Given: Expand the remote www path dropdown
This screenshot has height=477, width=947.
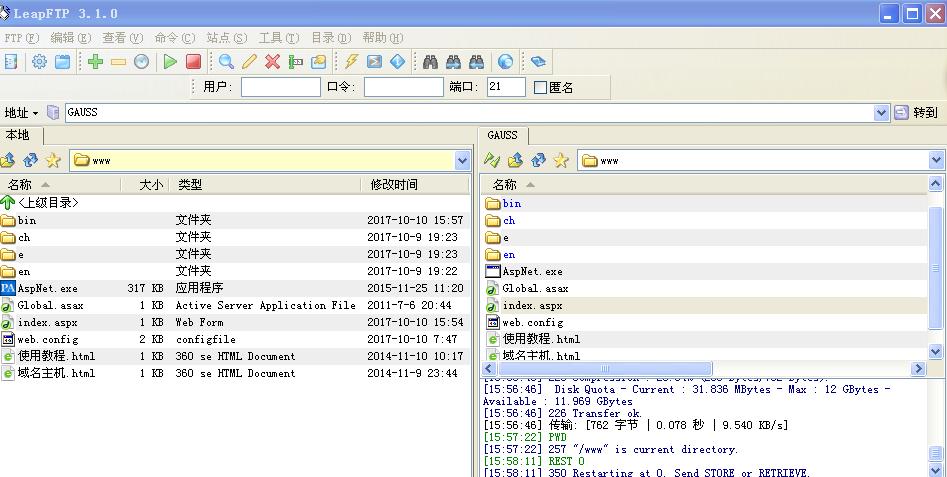Looking at the screenshot, I should click(936, 161).
